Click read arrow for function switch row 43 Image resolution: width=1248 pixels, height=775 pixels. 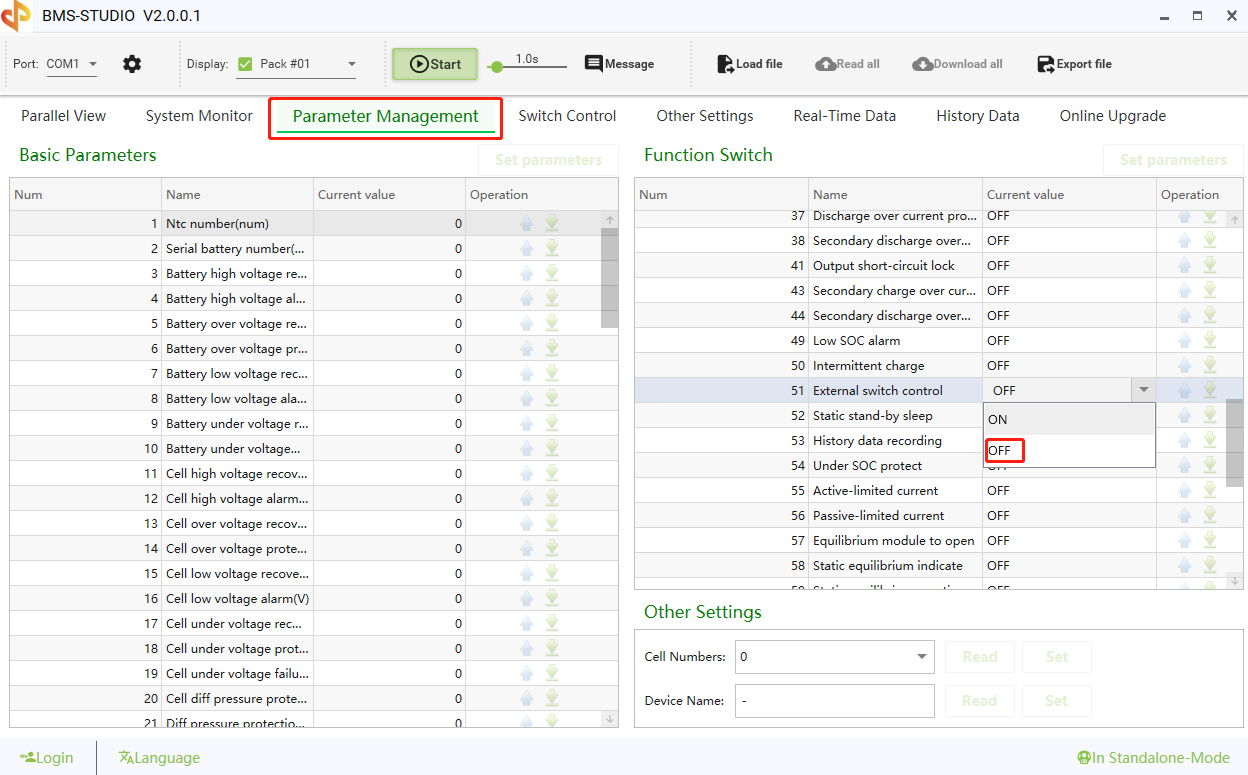[x=1185, y=290]
